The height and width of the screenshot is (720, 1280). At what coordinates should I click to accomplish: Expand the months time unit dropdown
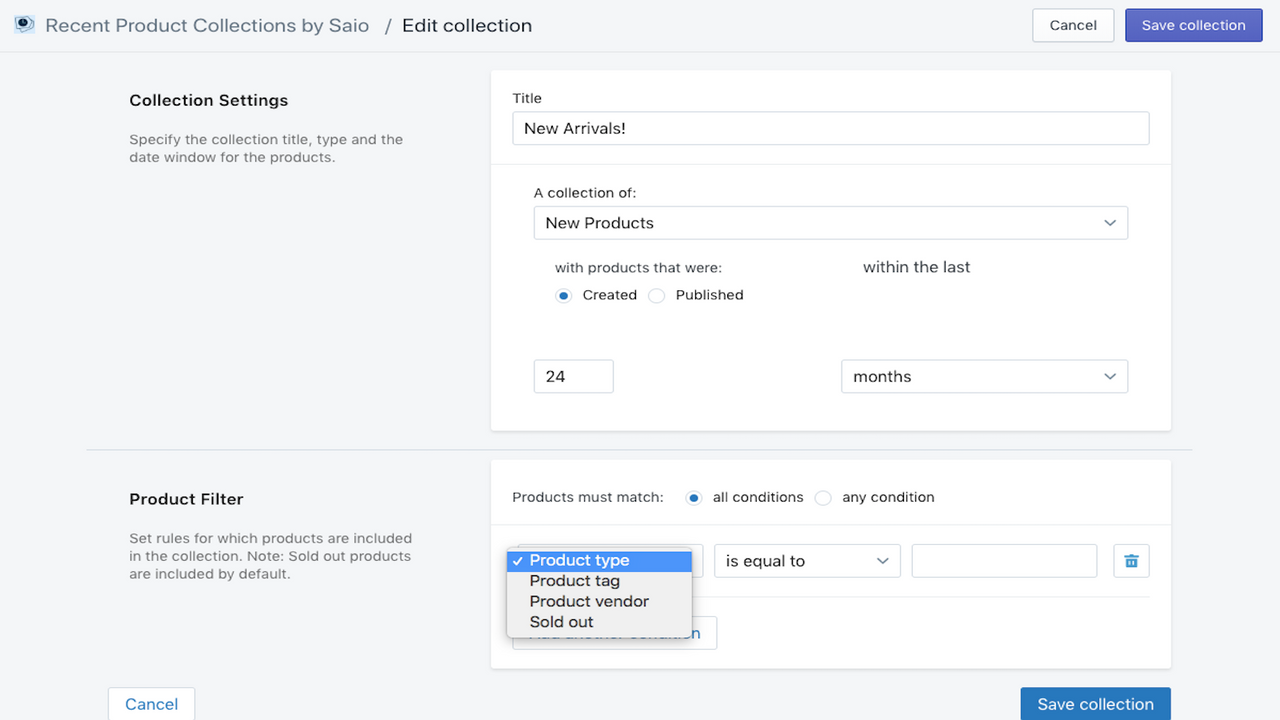(x=984, y=377)
